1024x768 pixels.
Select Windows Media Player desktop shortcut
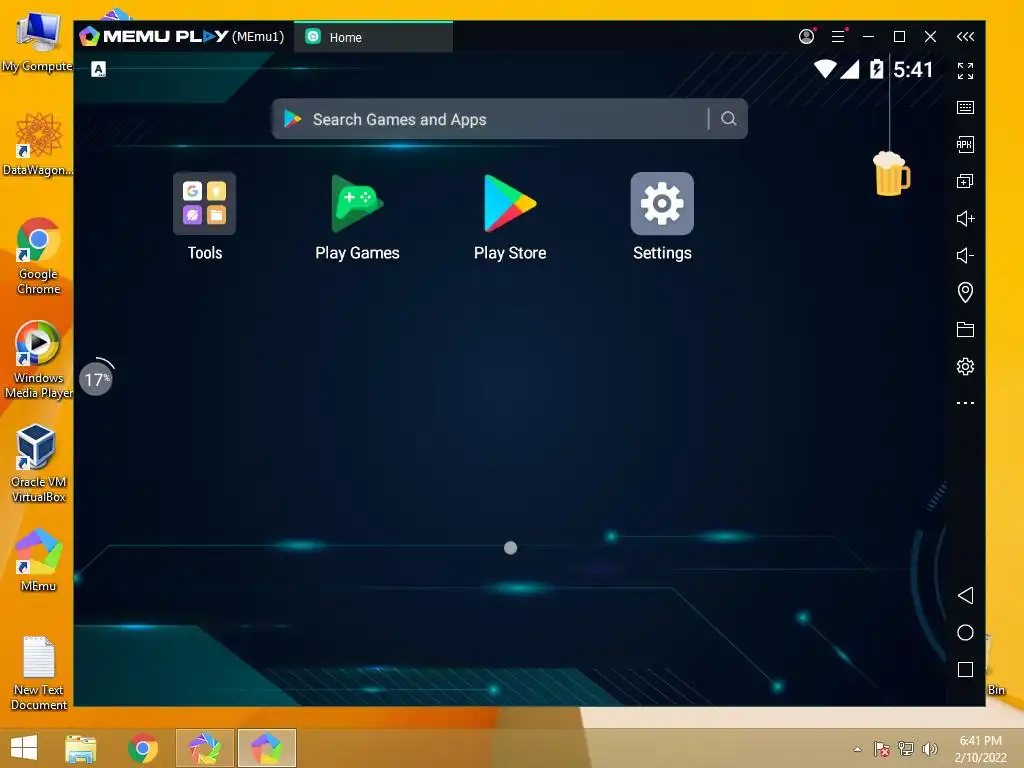click(x=39, y=360)
